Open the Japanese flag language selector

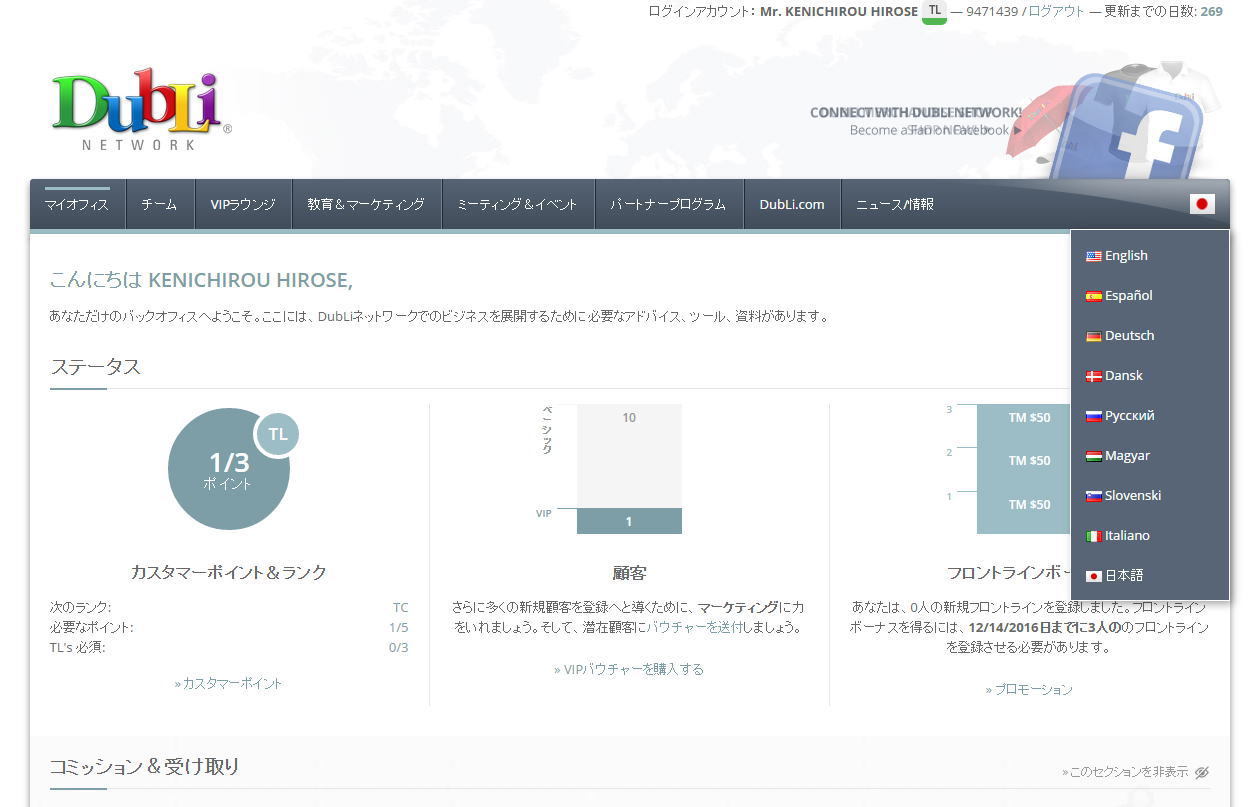[1202, 204]
